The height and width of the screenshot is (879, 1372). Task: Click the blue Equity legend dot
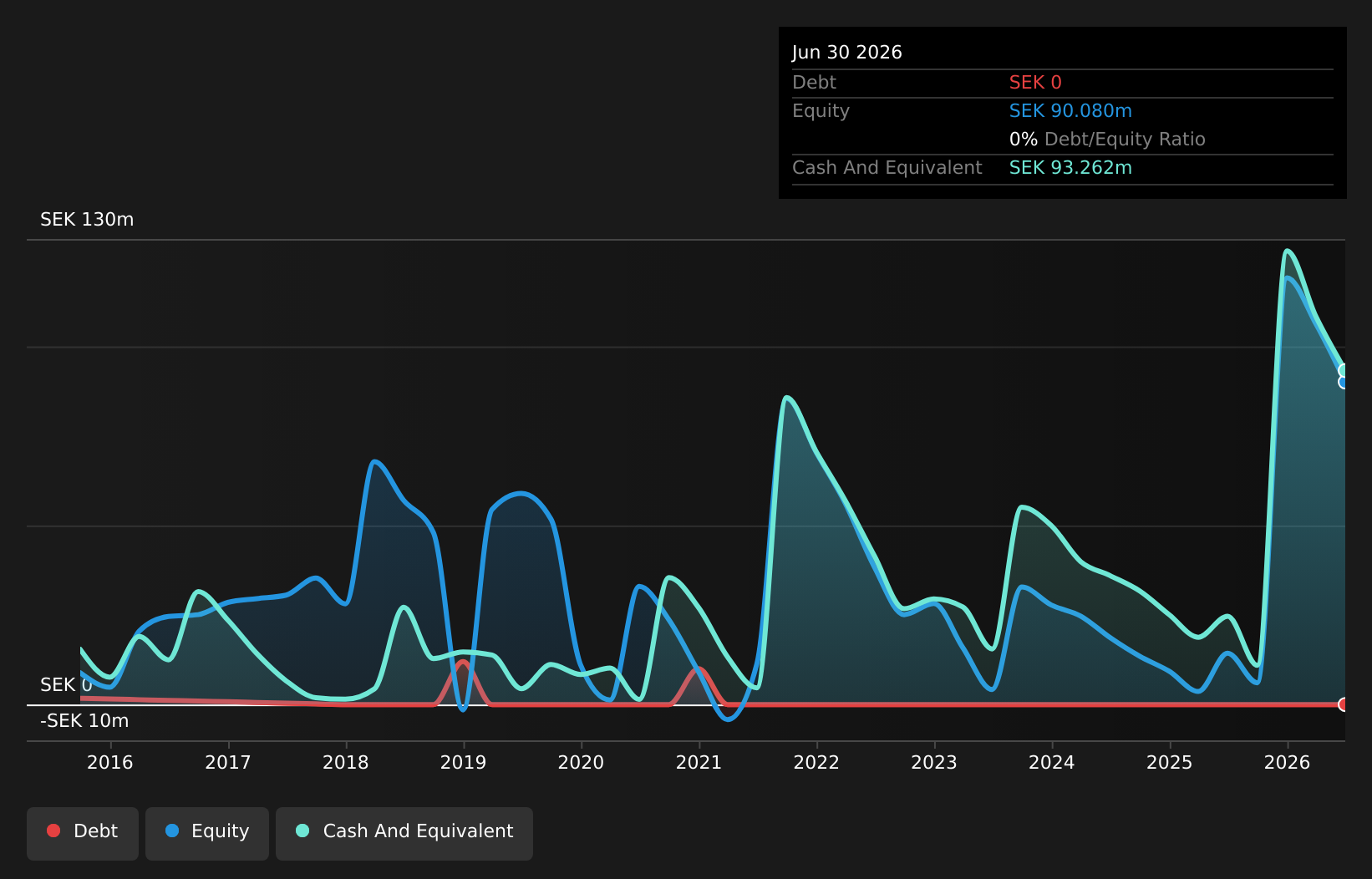pyautogui.click(x=172, y=831)
